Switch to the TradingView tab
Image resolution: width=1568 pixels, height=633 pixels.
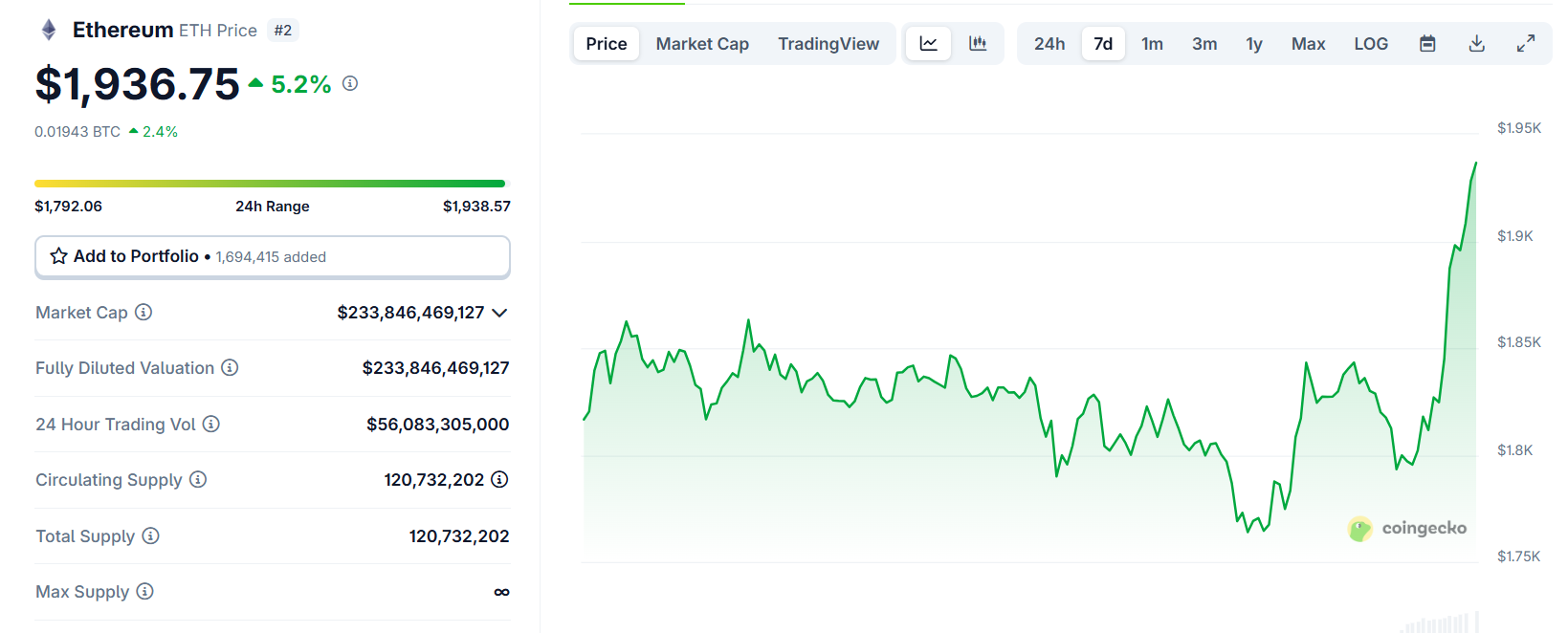pyautogui.click(x=828, y=43)
